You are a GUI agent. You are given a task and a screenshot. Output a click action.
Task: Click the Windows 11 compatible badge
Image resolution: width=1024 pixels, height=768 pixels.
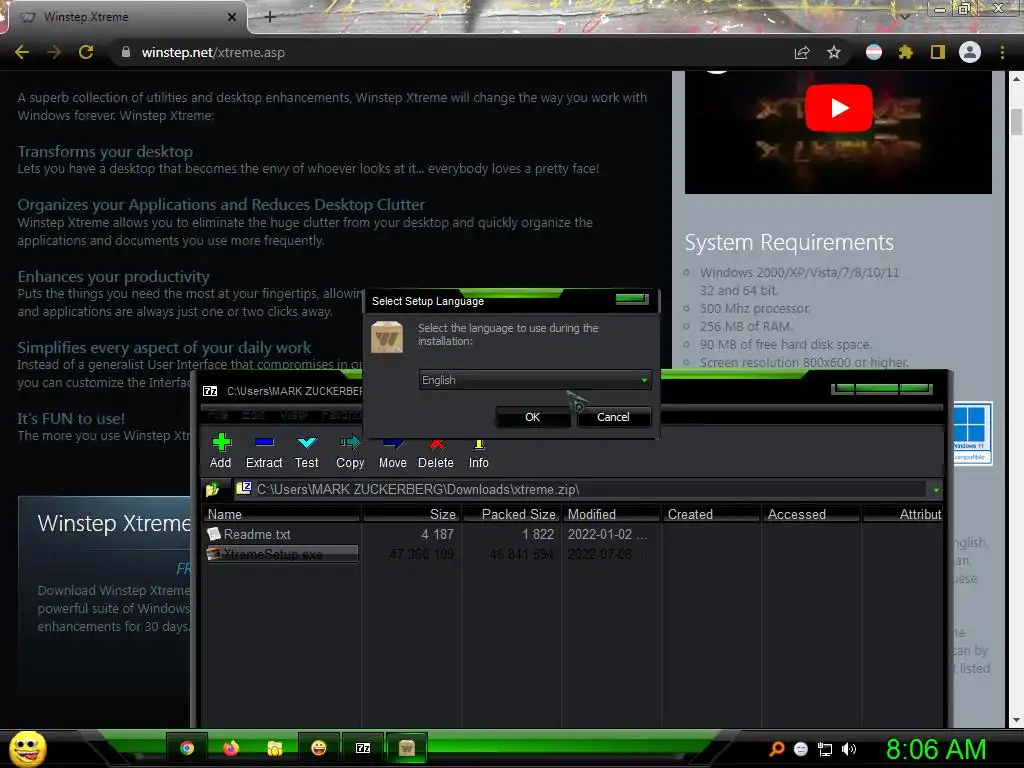[972, 433]
